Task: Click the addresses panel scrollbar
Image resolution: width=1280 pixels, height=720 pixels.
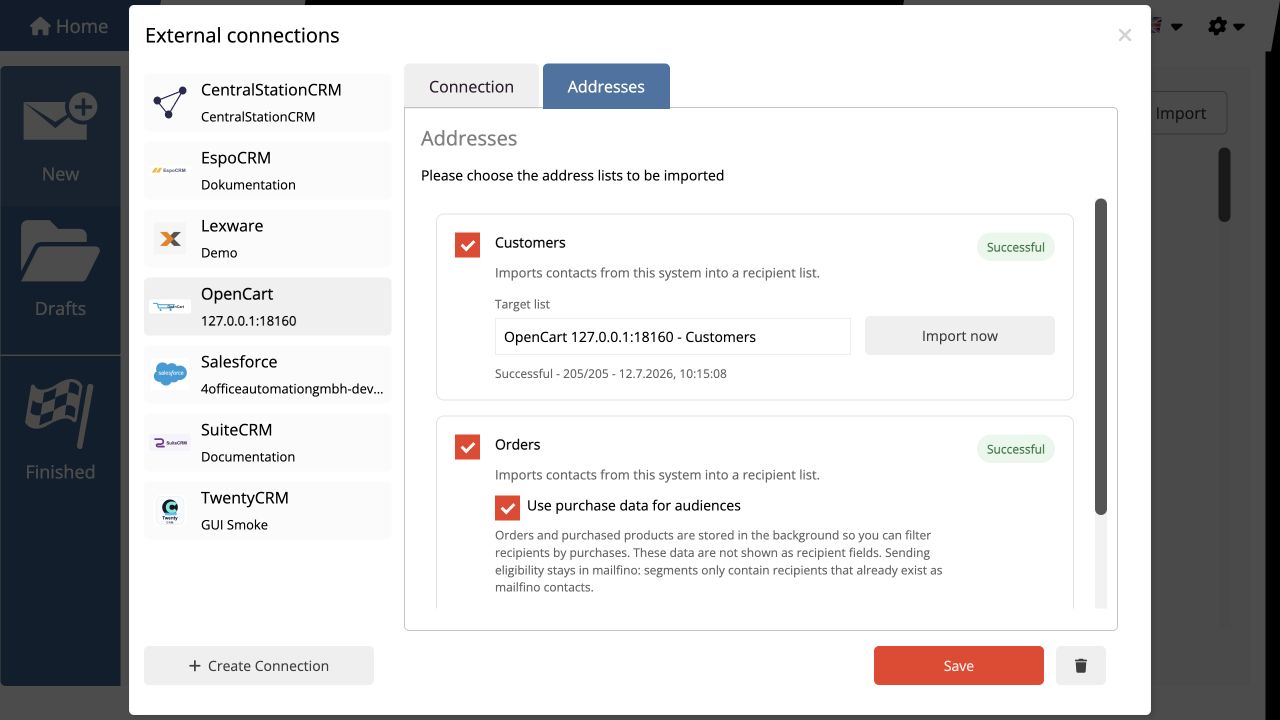Action: click(x=1101, y=357)
